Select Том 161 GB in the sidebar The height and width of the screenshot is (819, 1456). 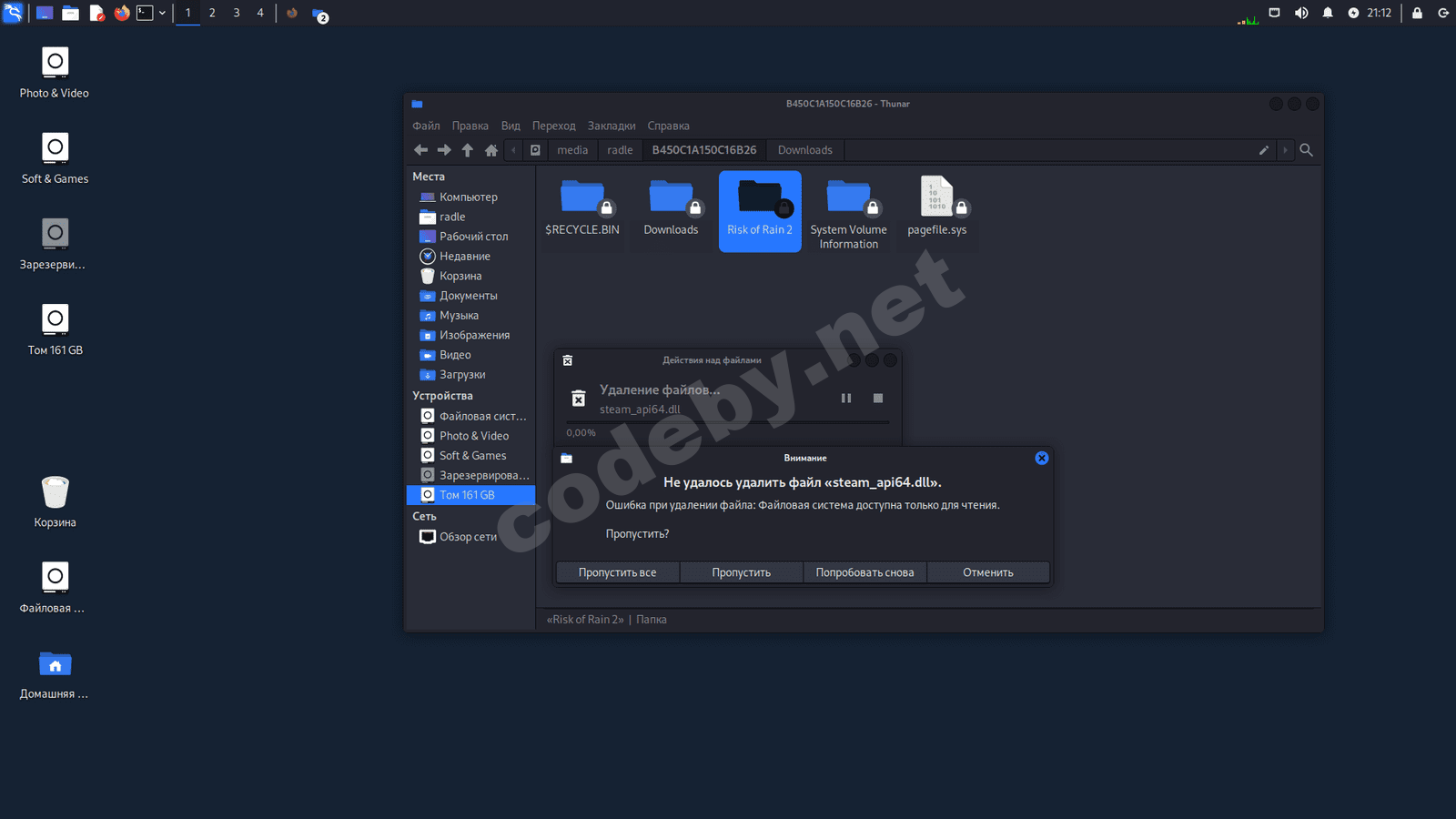[470, 495]
